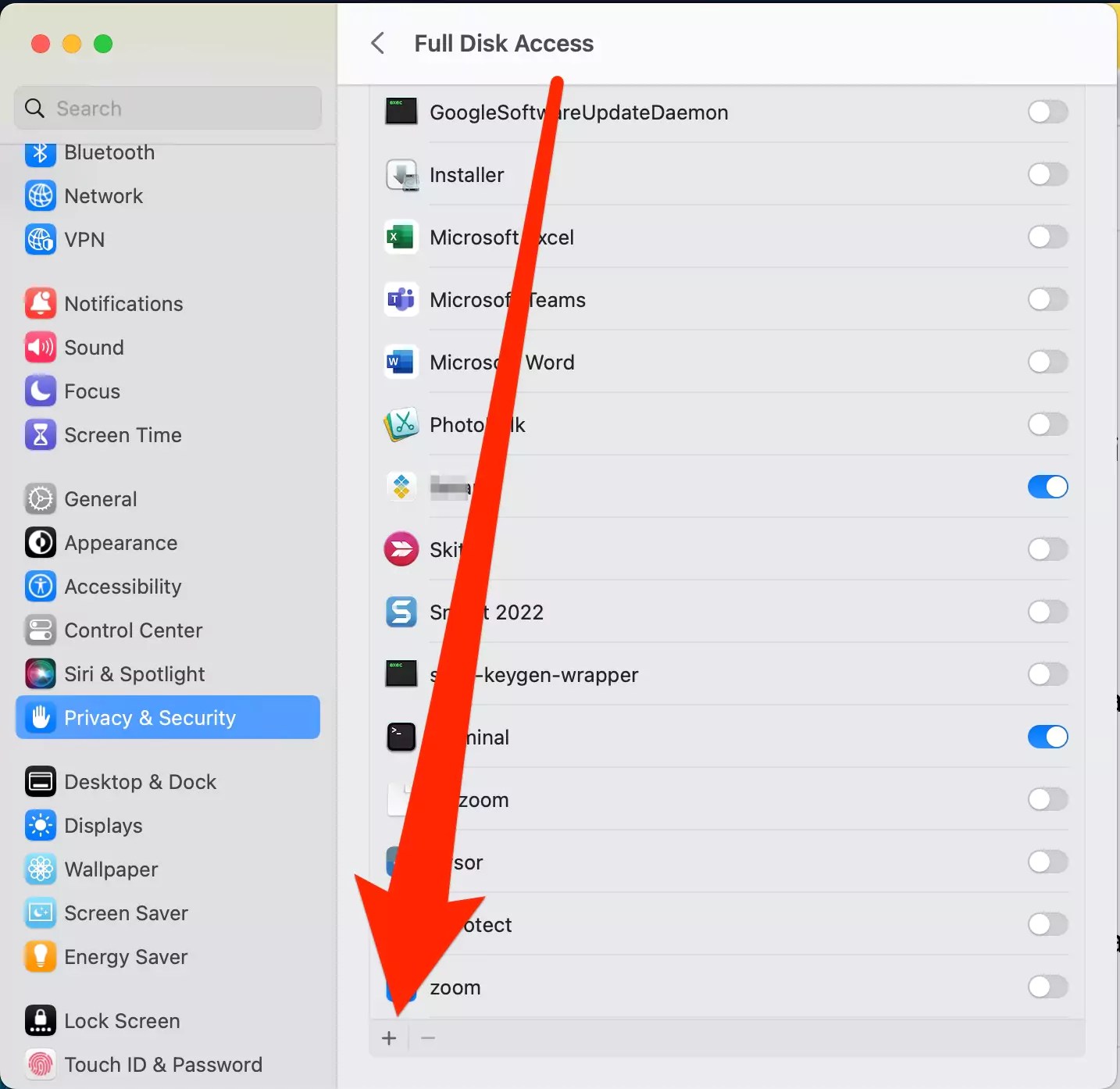Open Siri & Spotlight settings
This screenshot has height=1089, width=1120.
point(134,673)
